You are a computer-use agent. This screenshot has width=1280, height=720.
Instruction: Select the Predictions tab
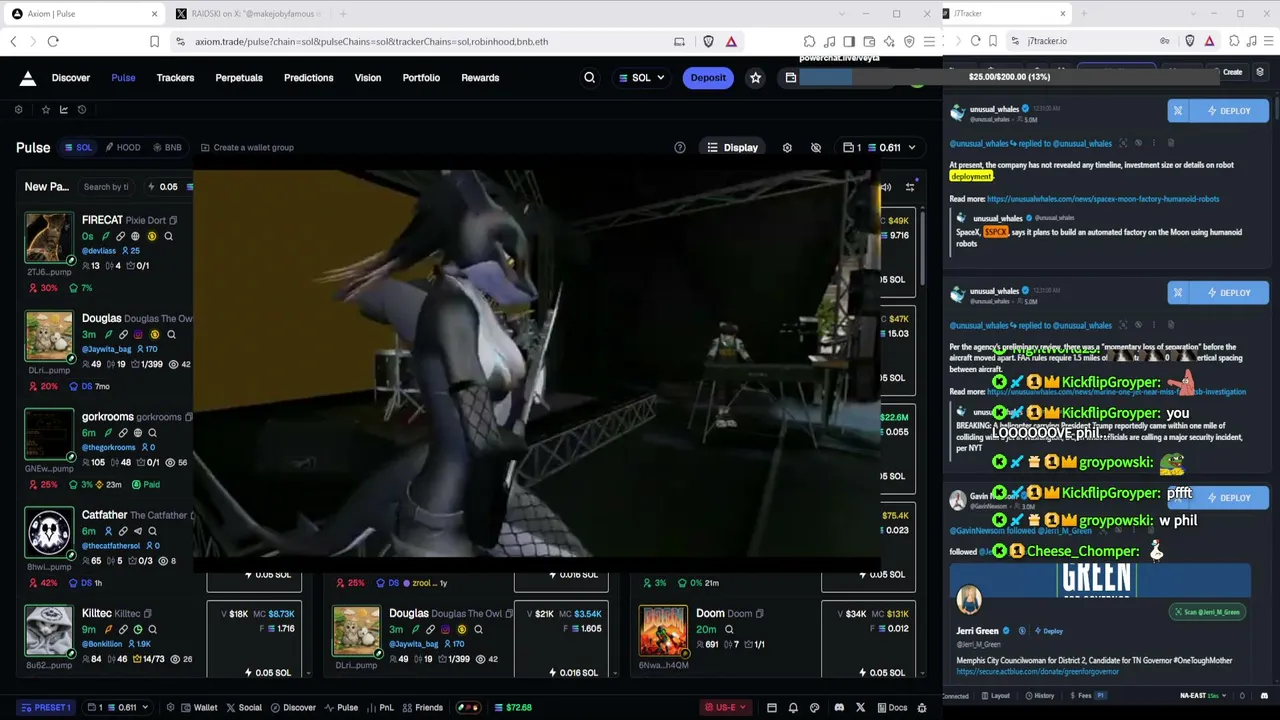(308, 78)
